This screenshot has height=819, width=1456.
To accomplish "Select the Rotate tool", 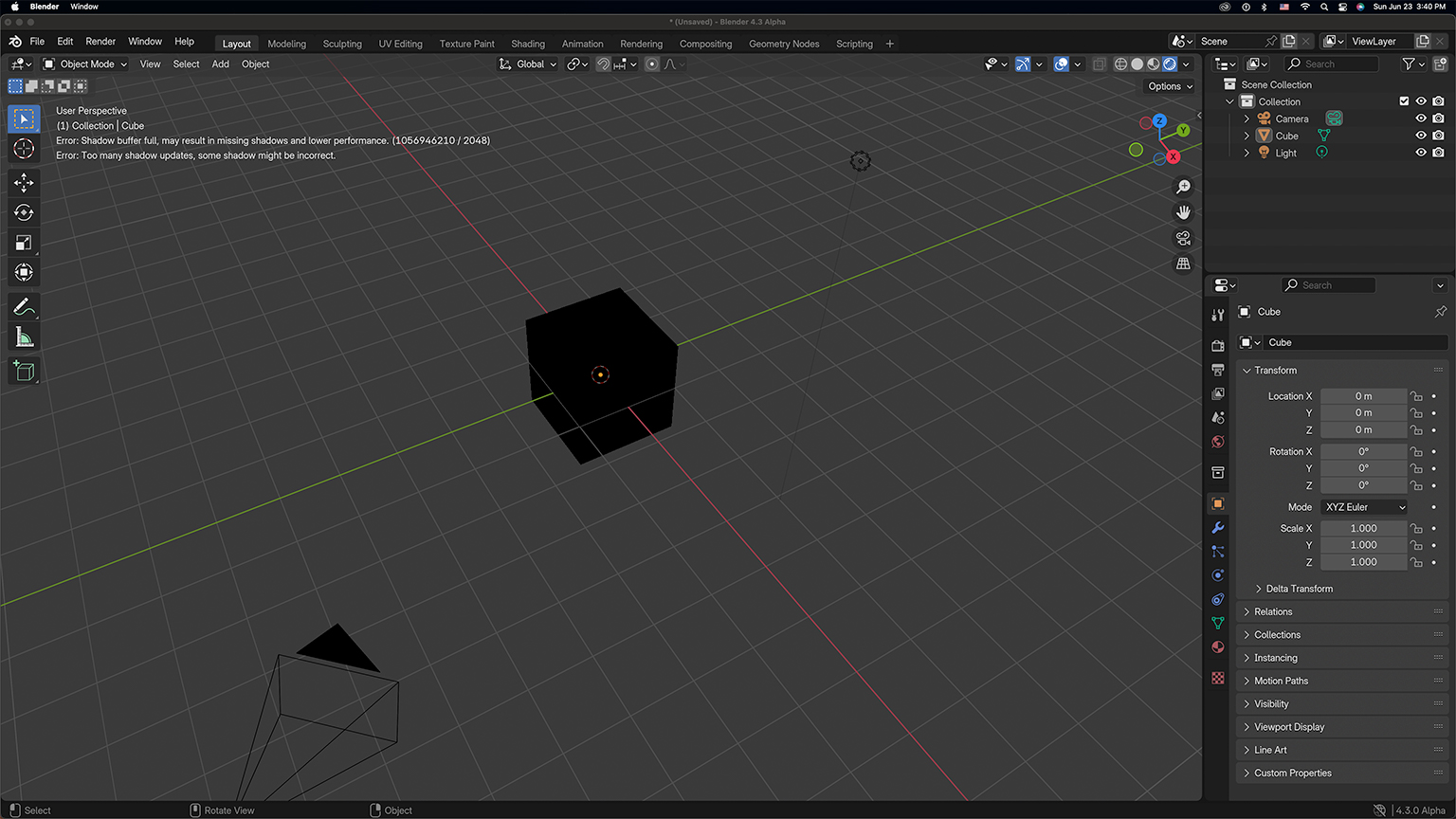I will click(24, 212).
